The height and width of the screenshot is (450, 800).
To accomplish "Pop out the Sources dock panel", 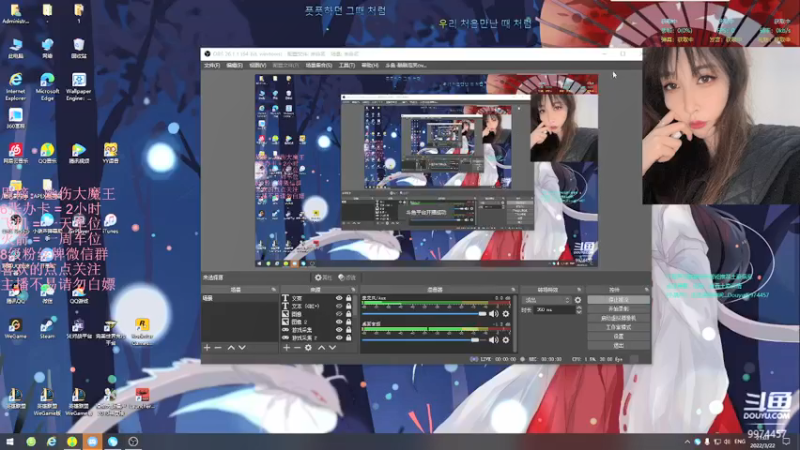I will click(x=353, y=290).
